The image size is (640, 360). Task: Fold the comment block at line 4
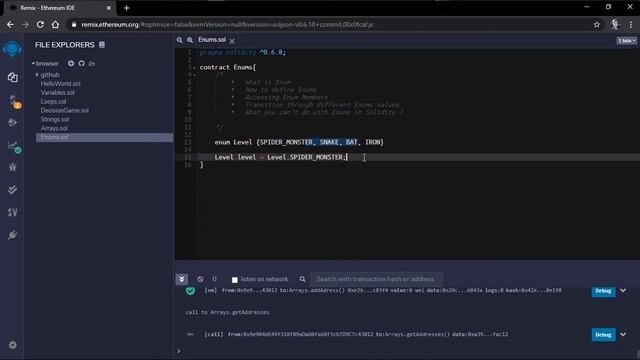(x=194, y=75)
